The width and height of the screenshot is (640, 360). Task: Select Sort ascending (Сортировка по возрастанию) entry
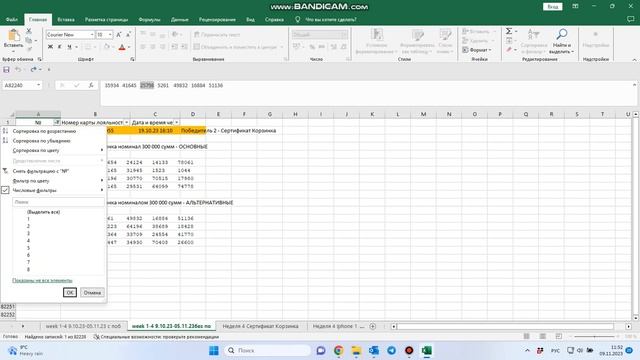point(44,131)
